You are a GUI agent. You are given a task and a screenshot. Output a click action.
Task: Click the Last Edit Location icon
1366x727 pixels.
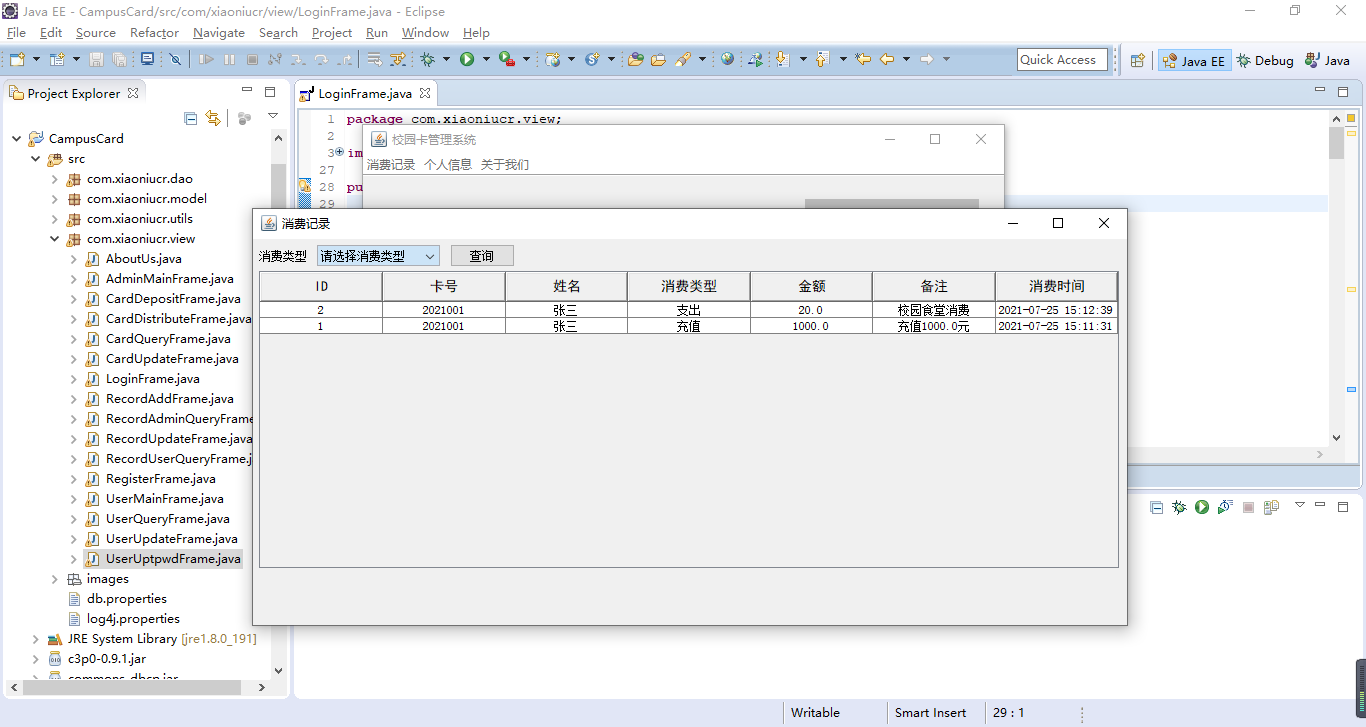tap(863, 59)
